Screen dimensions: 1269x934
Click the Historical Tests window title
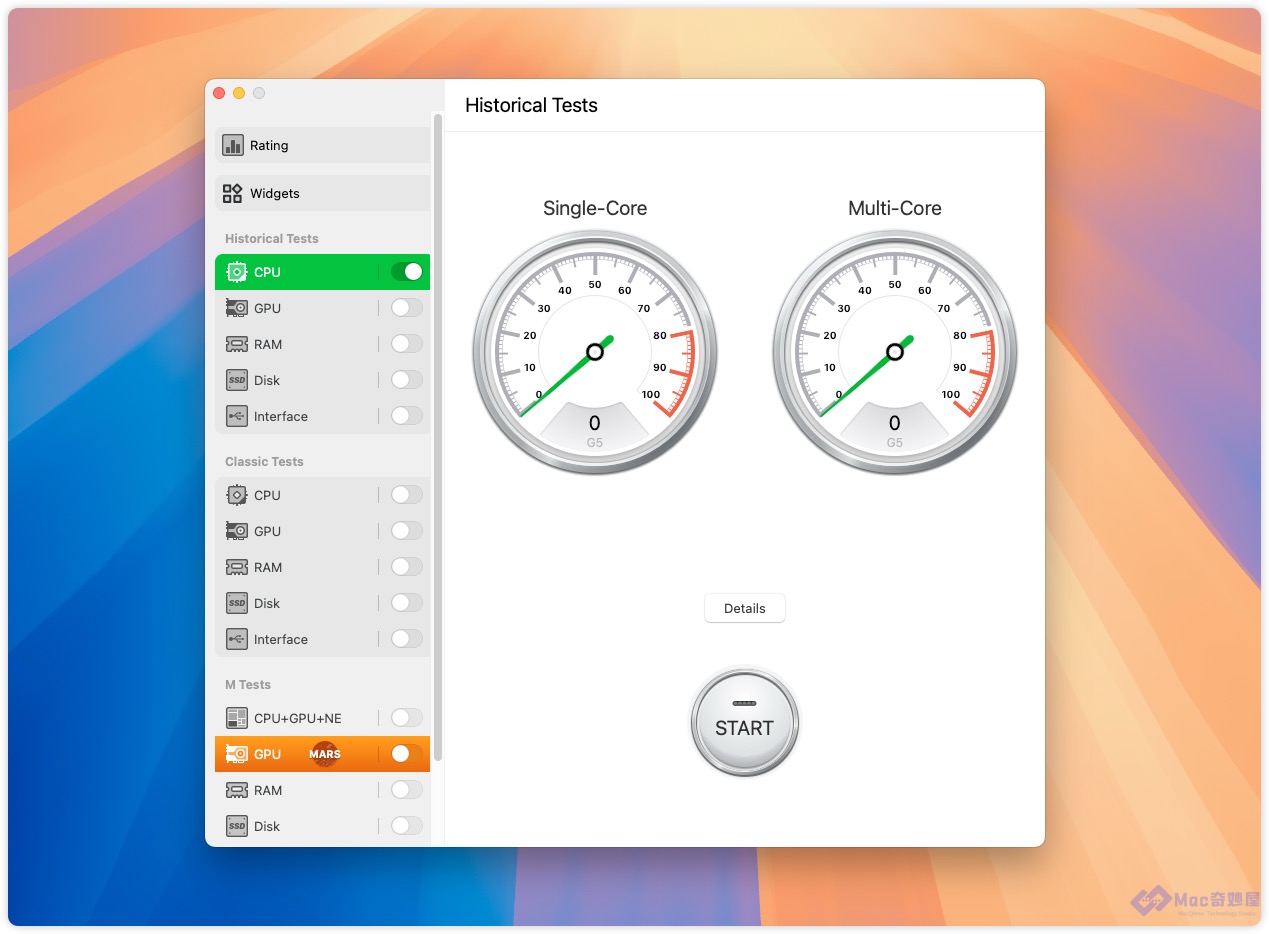[531, 105]
